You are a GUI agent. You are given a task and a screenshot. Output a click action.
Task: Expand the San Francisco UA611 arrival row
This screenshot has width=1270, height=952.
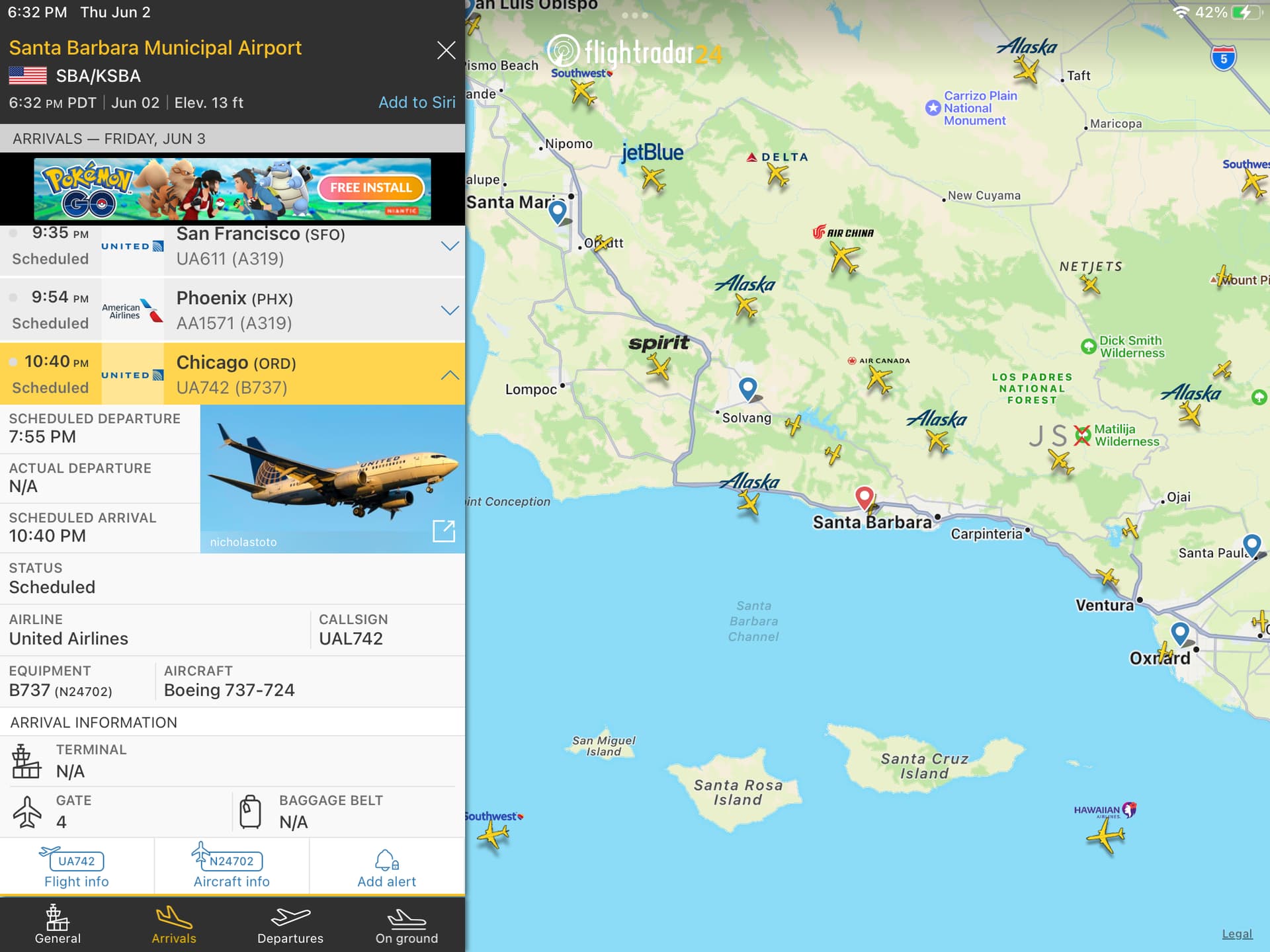(x=450, y=246)
